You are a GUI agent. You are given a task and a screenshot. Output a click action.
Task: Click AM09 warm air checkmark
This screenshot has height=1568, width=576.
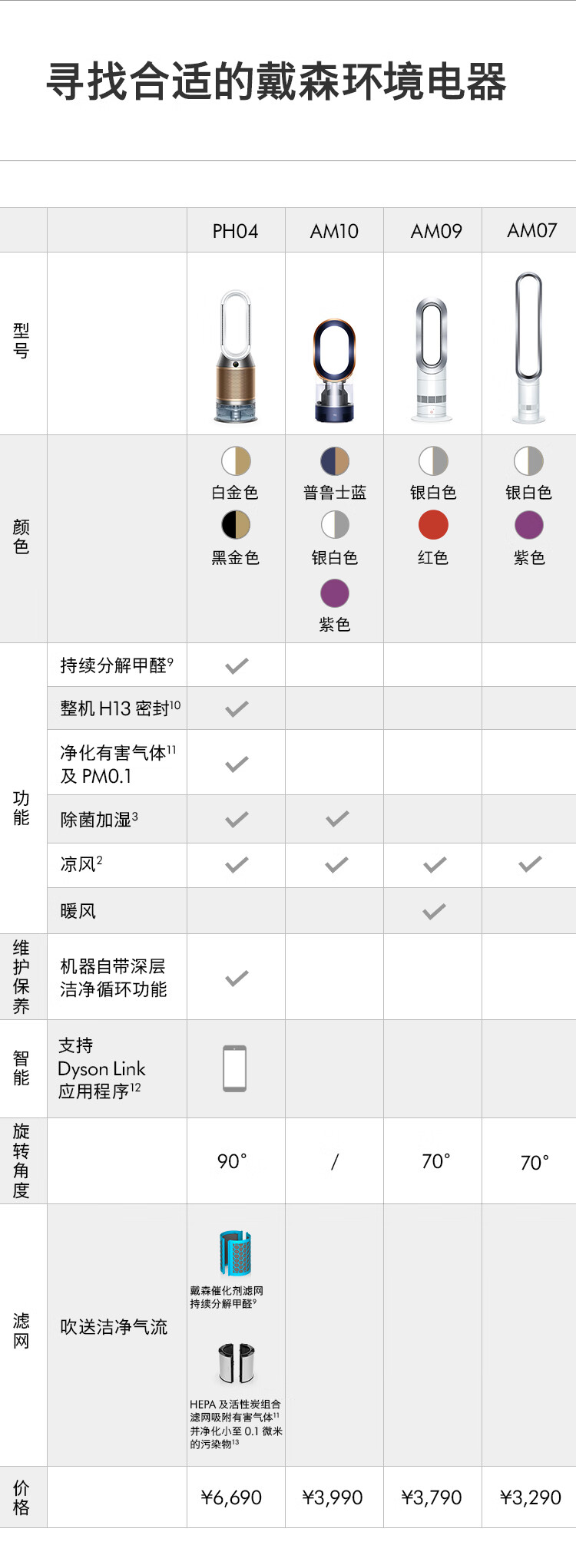(x=434, y=911)
